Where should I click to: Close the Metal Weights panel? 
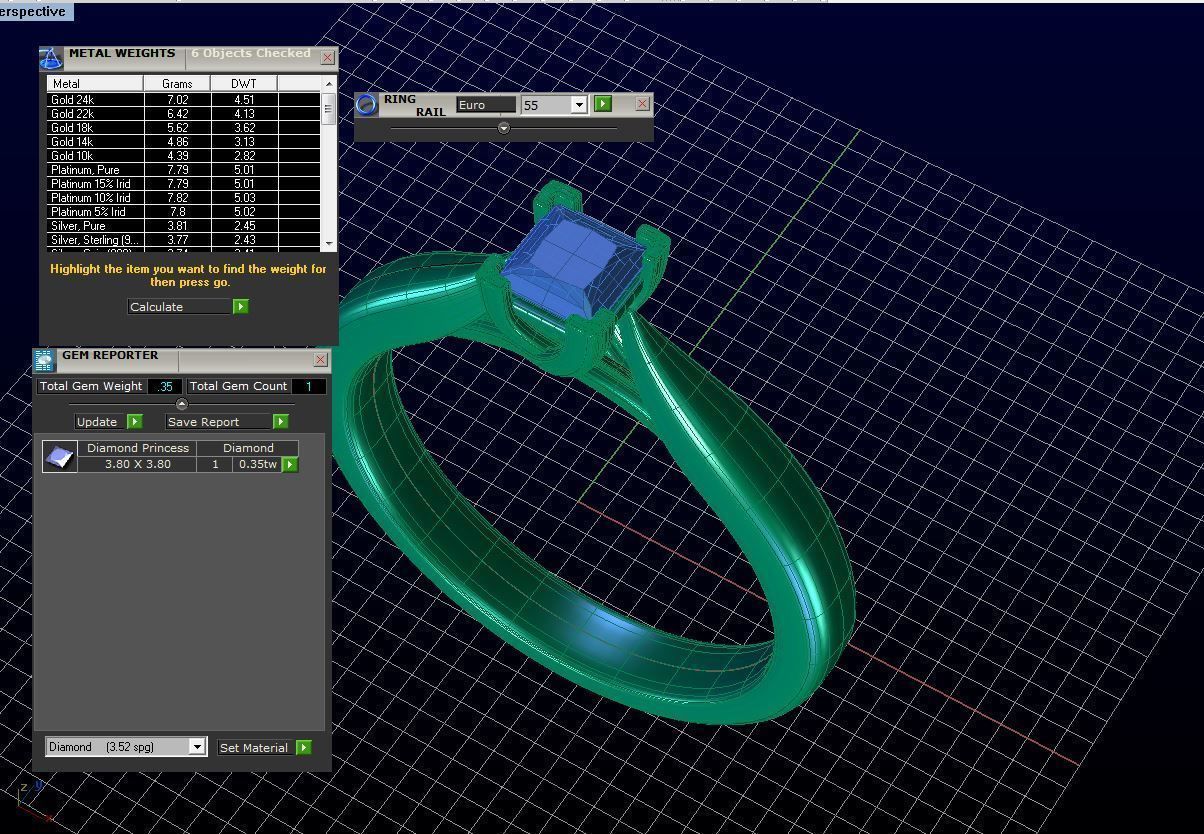coord(327,58)
